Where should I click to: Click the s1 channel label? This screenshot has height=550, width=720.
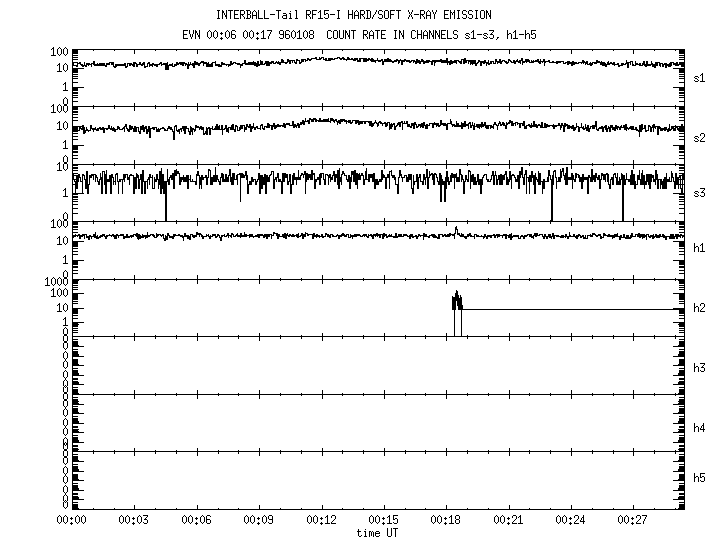pos(700,77)
